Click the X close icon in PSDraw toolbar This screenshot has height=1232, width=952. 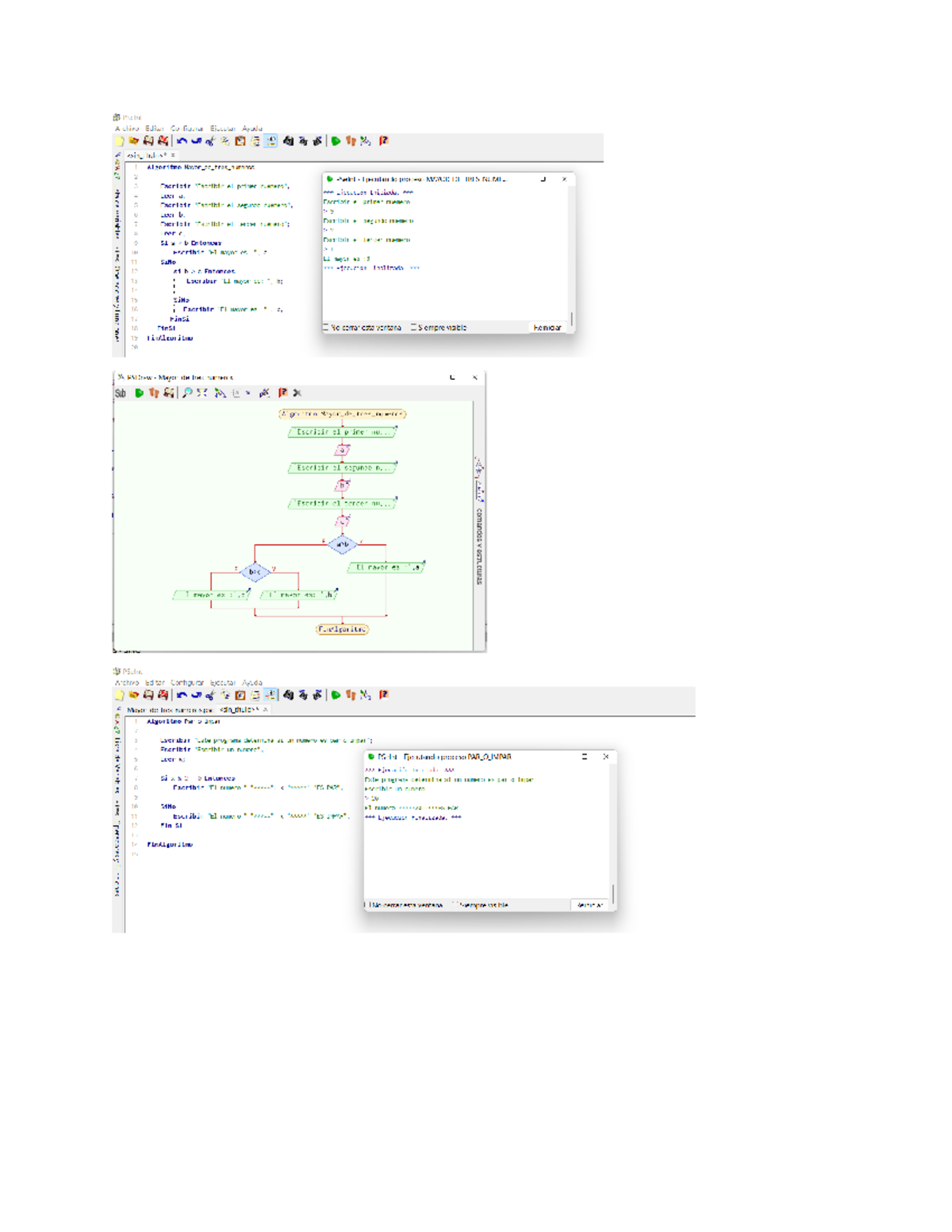click(297, 393)
